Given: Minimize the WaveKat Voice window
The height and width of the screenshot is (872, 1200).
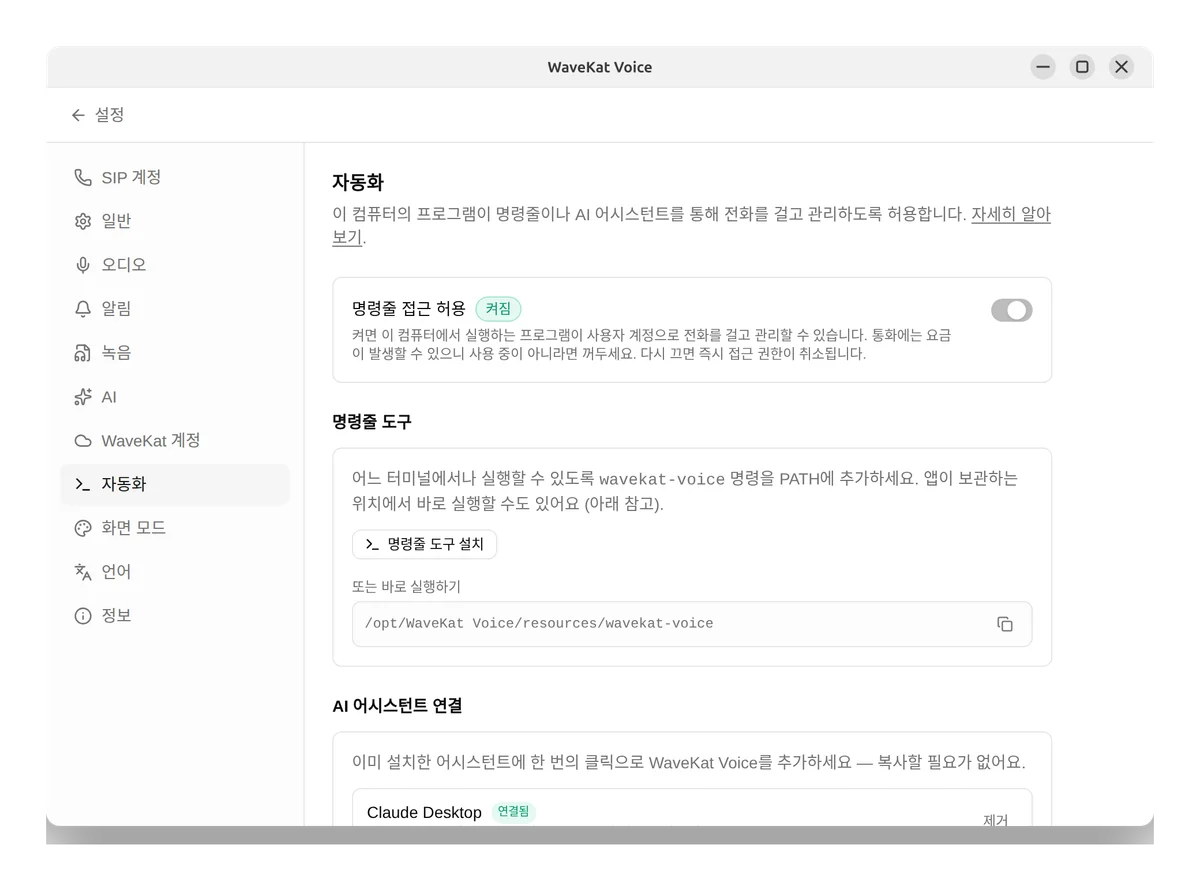Looking at the screenshot, I should [1043, 67].
